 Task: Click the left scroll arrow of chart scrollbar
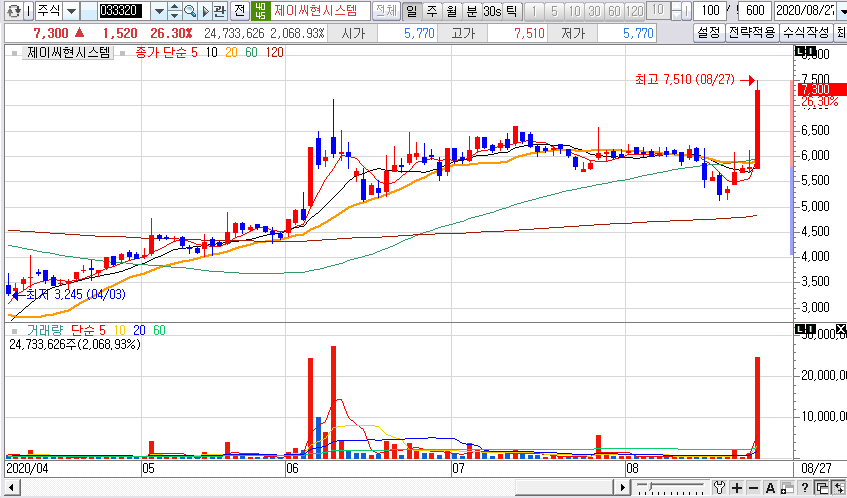[x=11, y=487]
